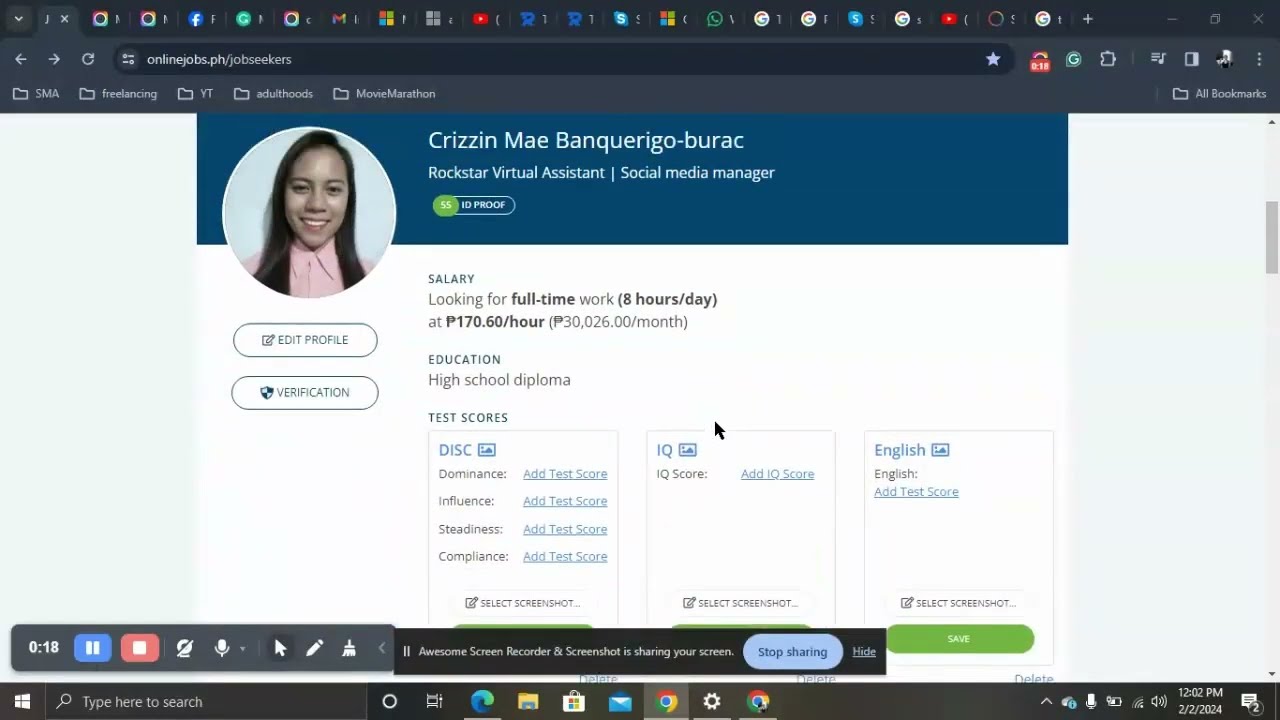Open image icon next to IQ heading
Image resolution: width=1280 pixels, height=720 pixels.
pos(687,450)
